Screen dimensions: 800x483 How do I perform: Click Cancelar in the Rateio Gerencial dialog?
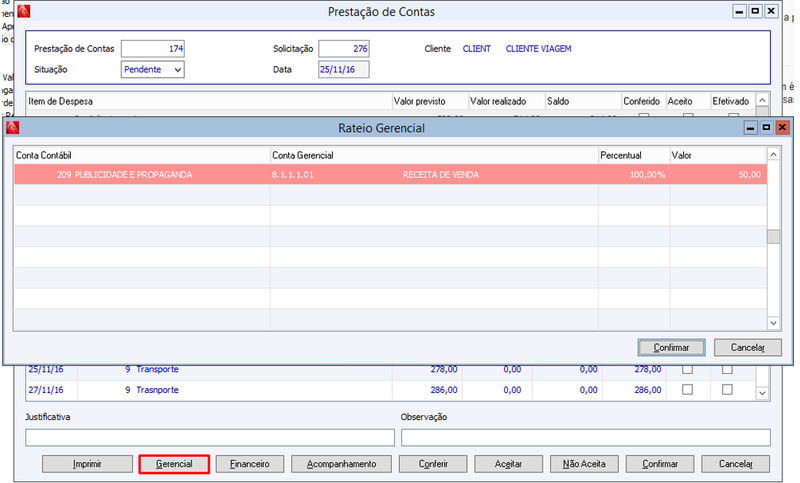point(747,347)
